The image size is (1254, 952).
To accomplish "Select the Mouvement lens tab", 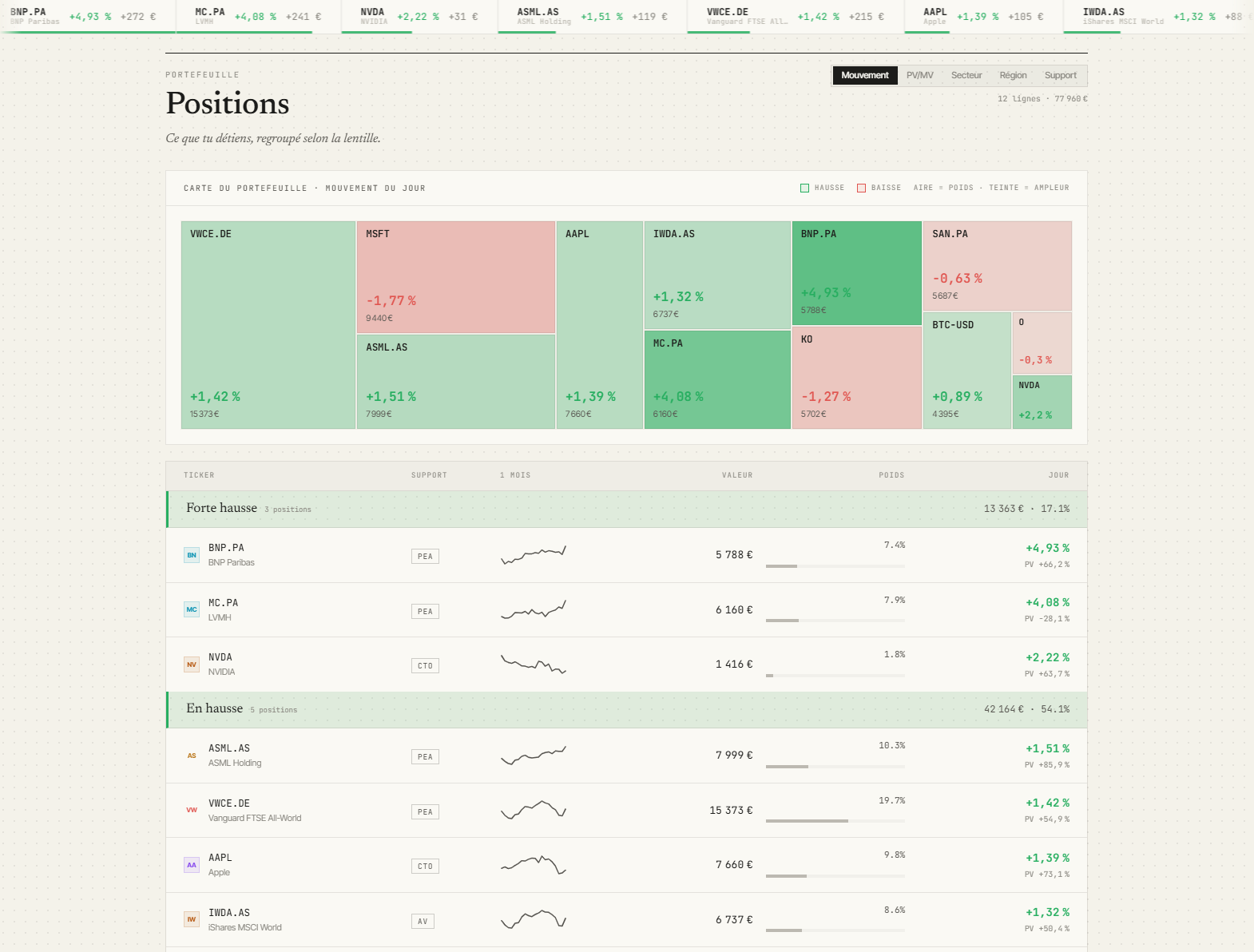I will pos(865,75).
